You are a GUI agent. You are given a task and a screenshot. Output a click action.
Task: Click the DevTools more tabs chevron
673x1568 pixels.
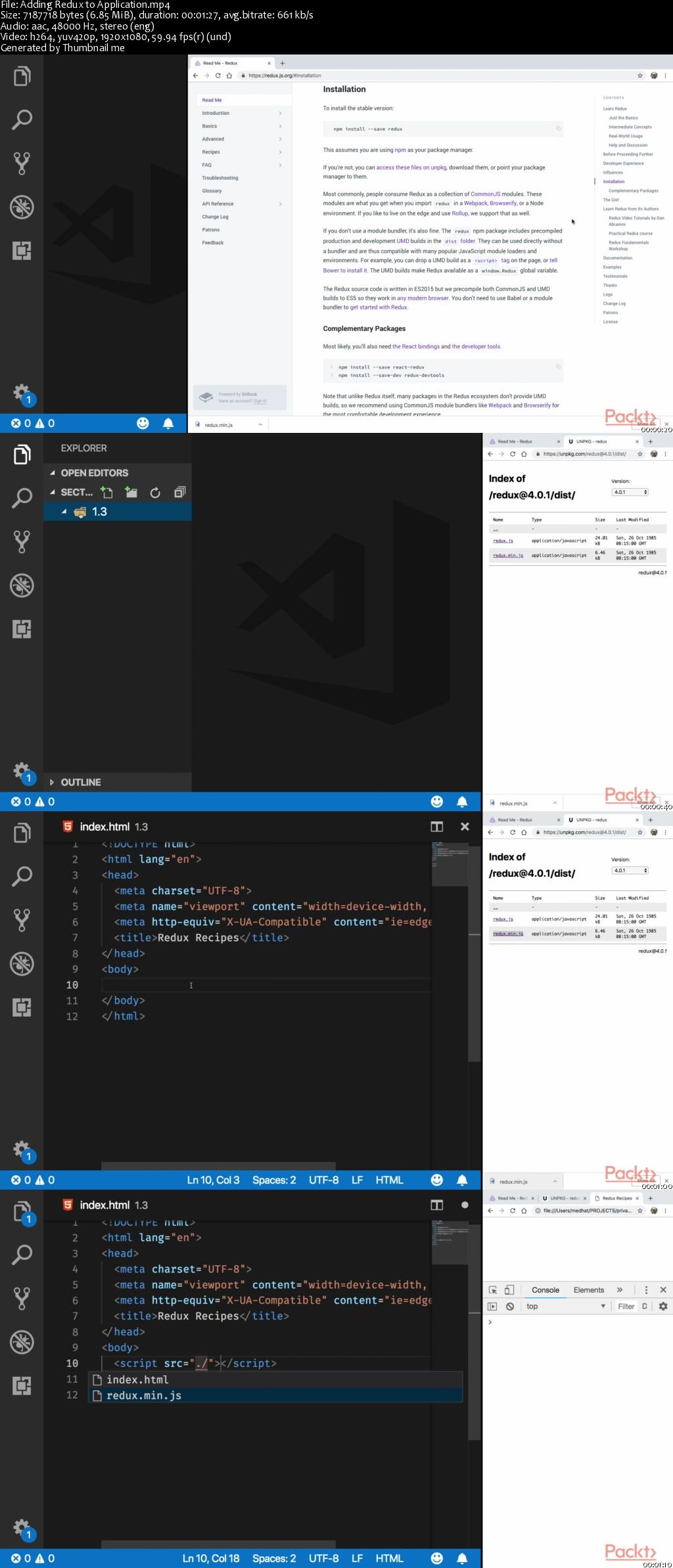619,1289
